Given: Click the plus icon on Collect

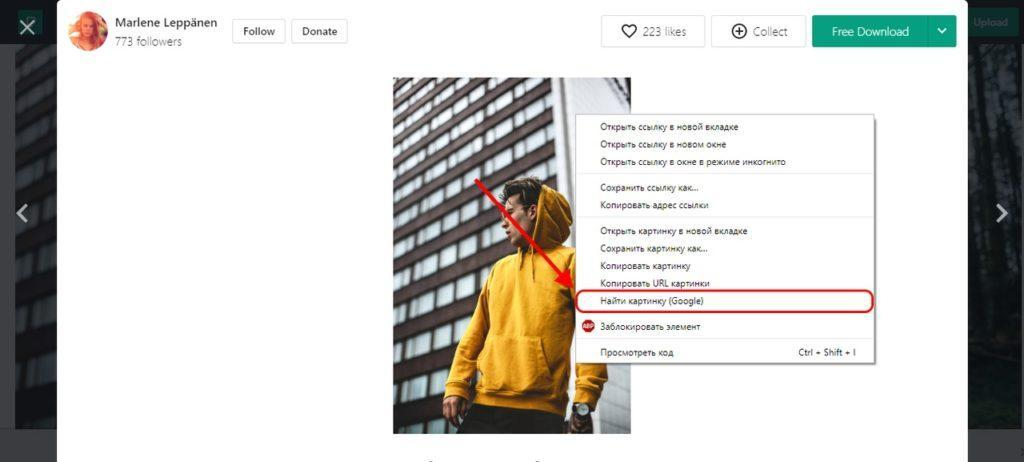Looking at the screenshot, I should coord(739,31).
